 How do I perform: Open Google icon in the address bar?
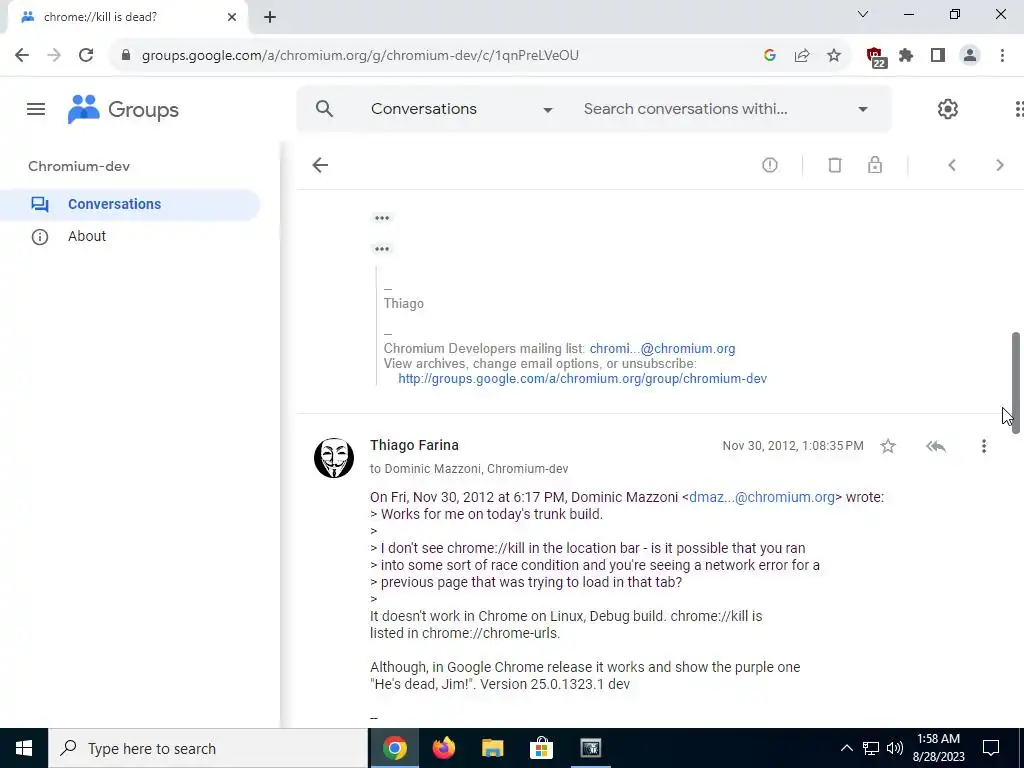pyautogui.click(x=770, y=56)
